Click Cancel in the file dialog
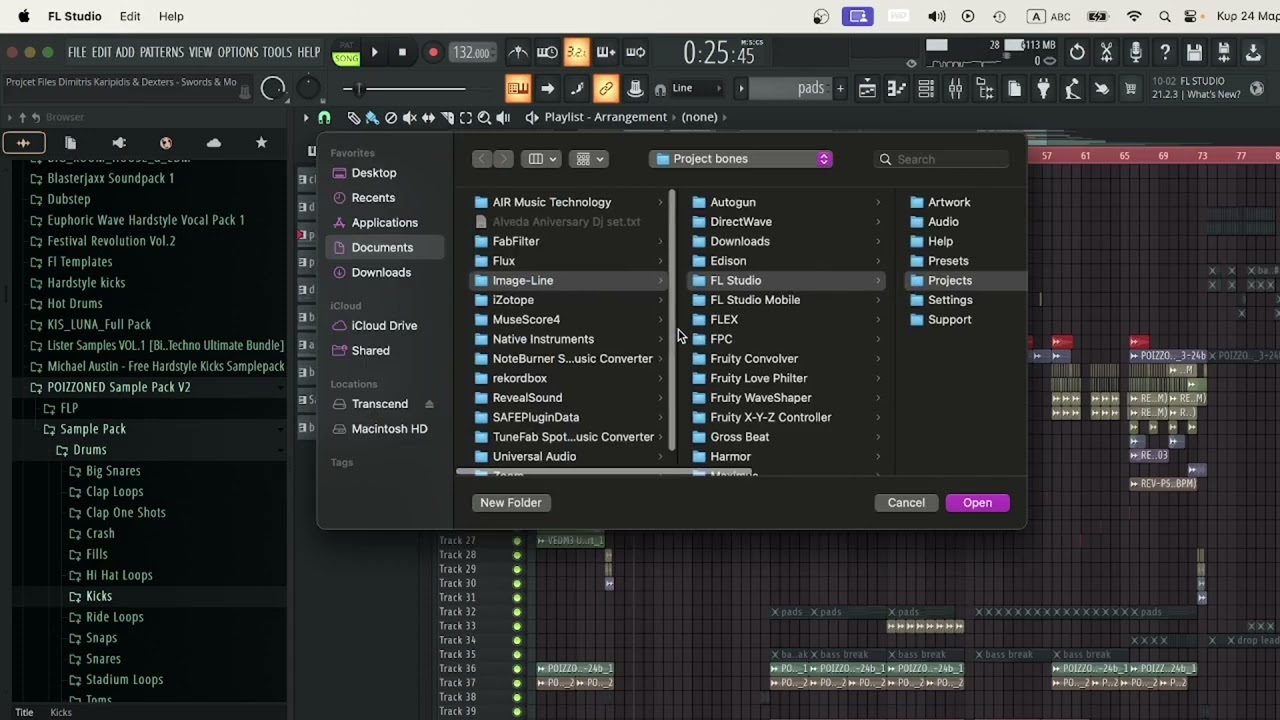 (906, 503)
